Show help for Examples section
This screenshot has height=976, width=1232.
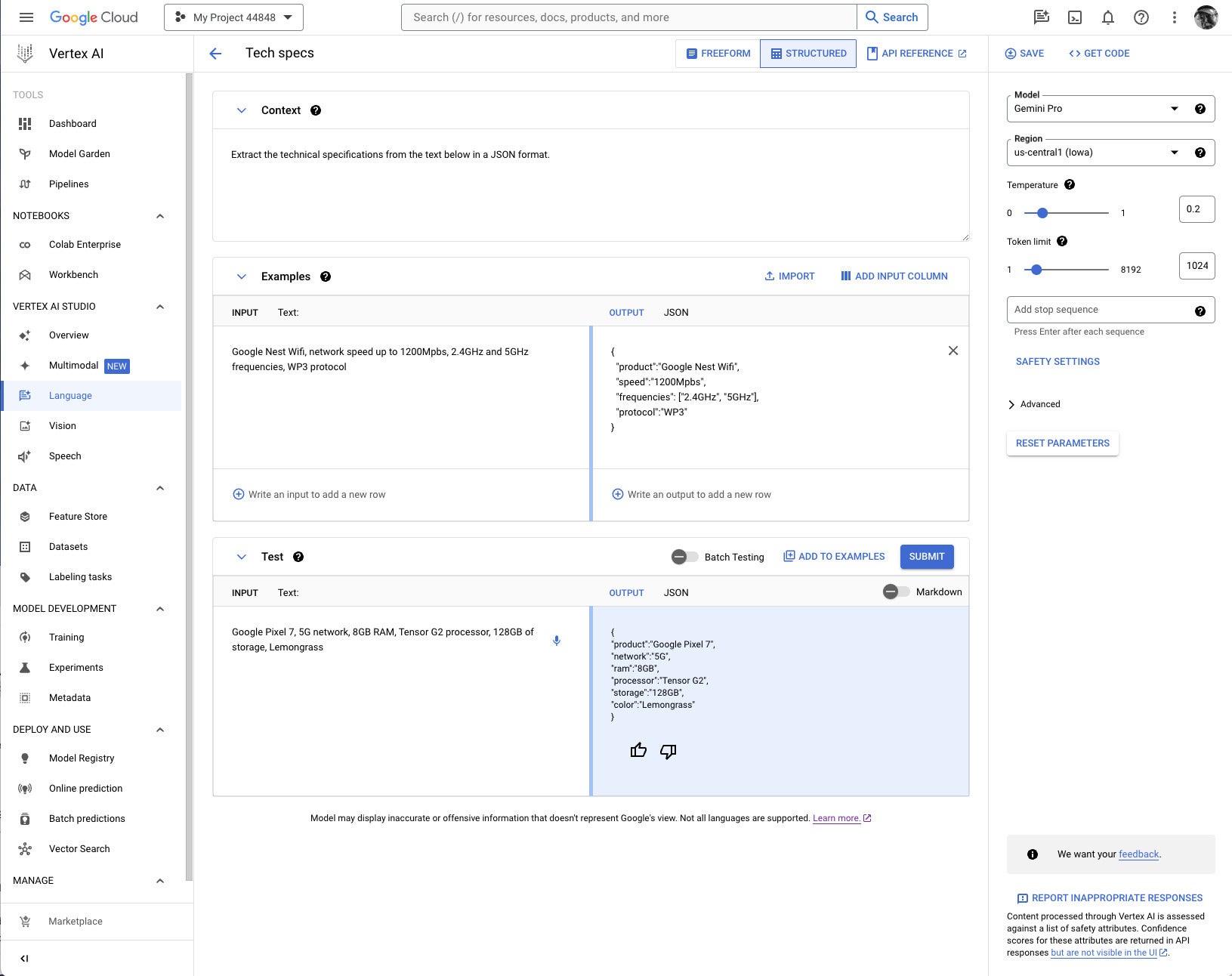coord(326,276)
